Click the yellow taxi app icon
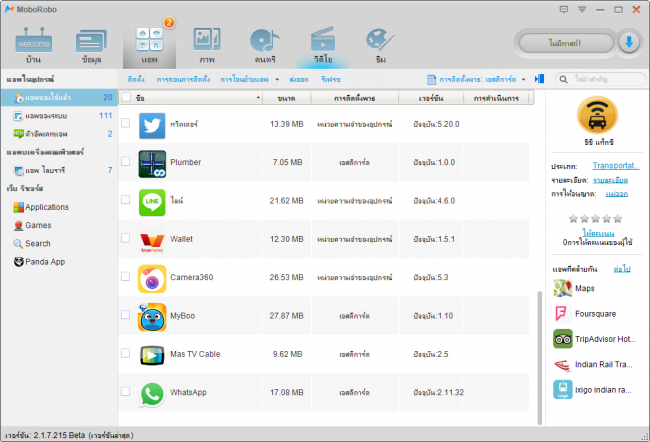Screen dimensions: 650x442 [x=597, y=115]
